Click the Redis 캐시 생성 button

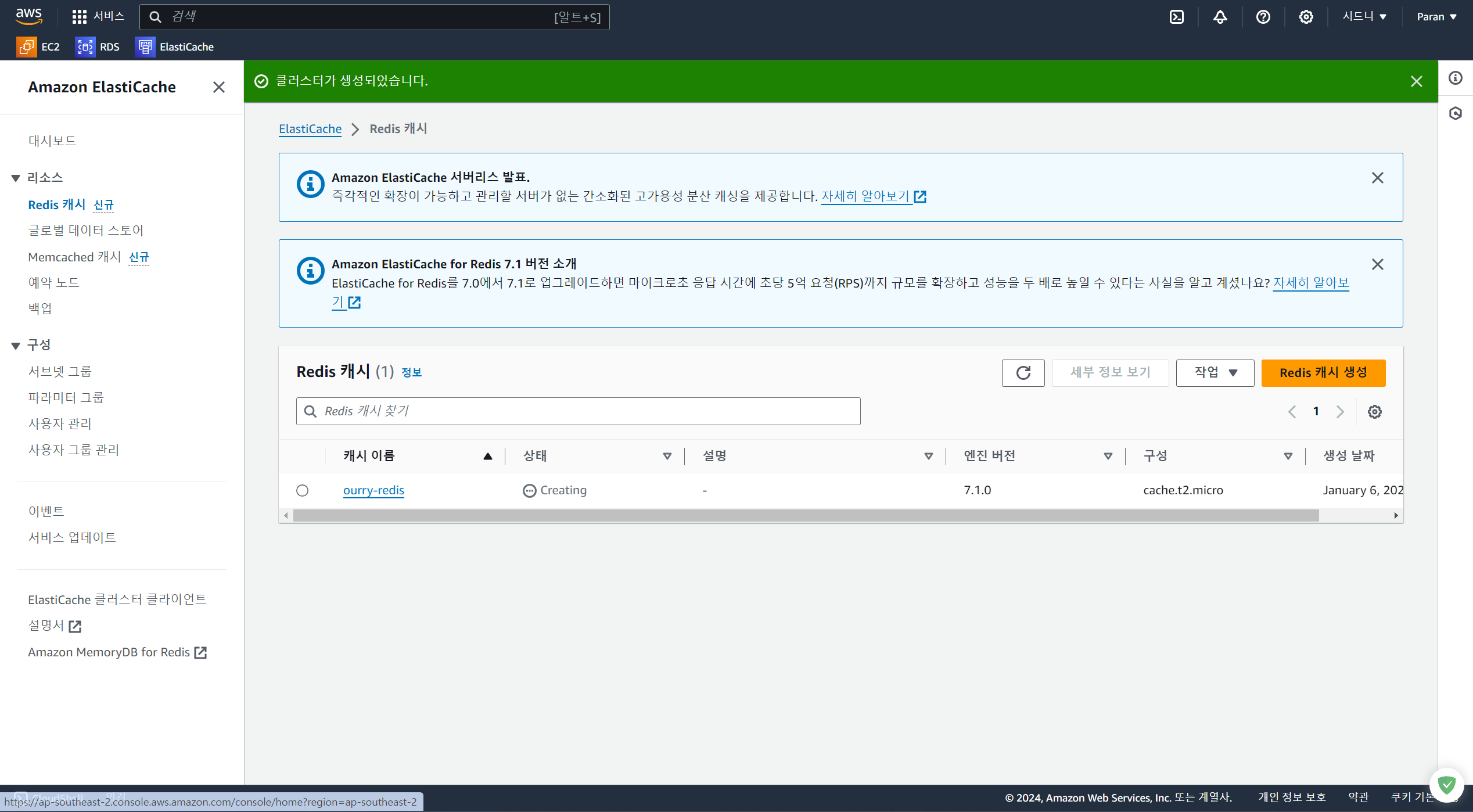click(x=1323, y=373)
